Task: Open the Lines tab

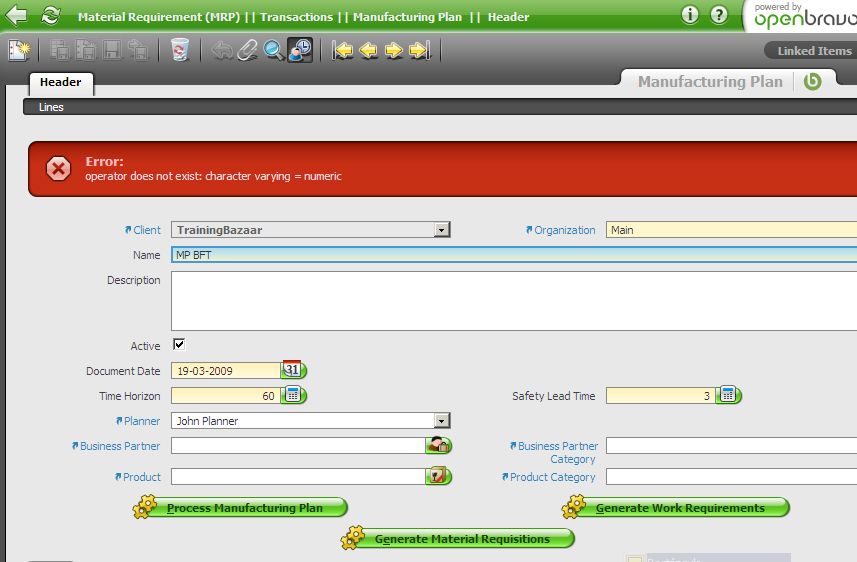Action: (x=51, y=107)
